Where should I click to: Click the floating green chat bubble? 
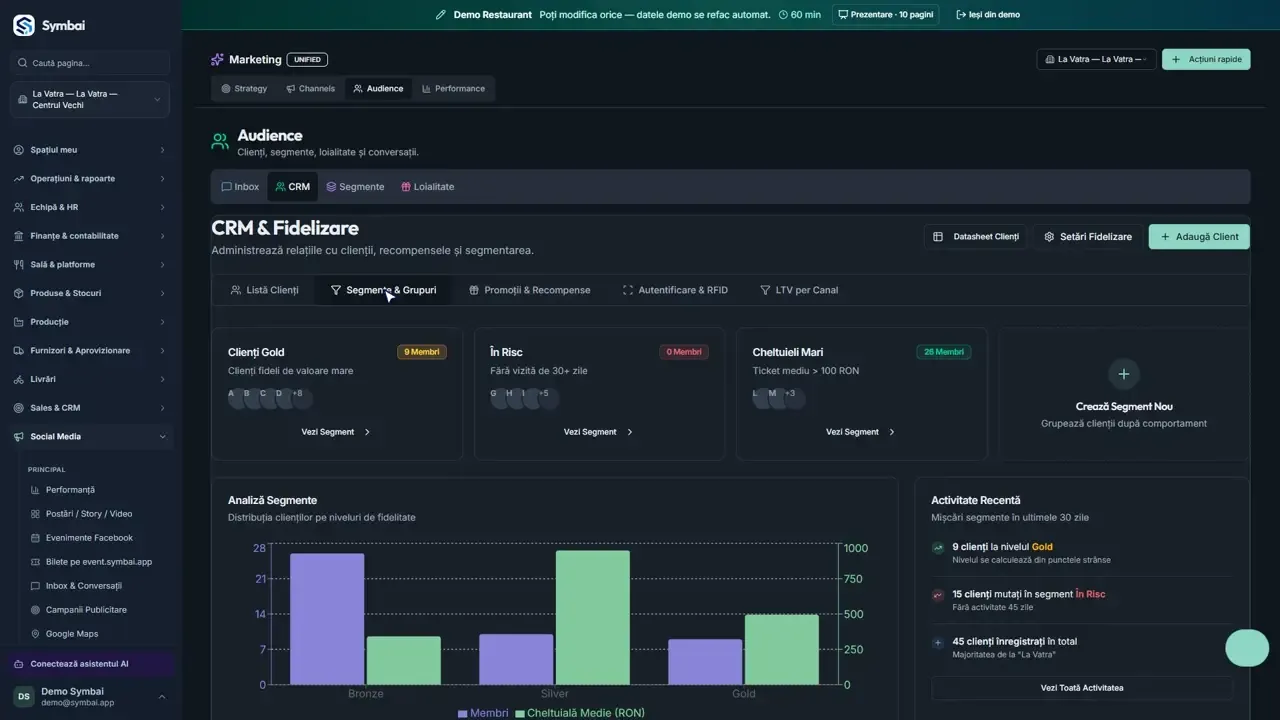(1247, 648)
